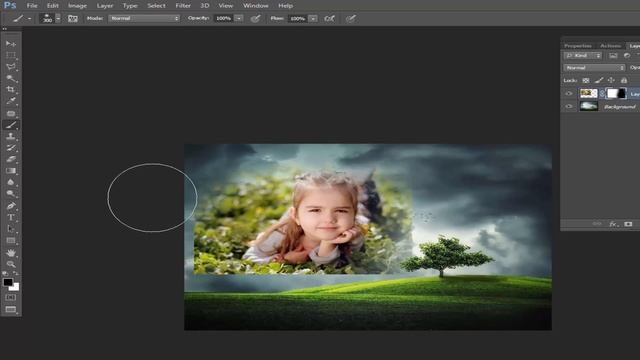Viewport: 640px width, 360px height.
Task: Open brush Mode dropdown in options bar
Action: (144, 18)
